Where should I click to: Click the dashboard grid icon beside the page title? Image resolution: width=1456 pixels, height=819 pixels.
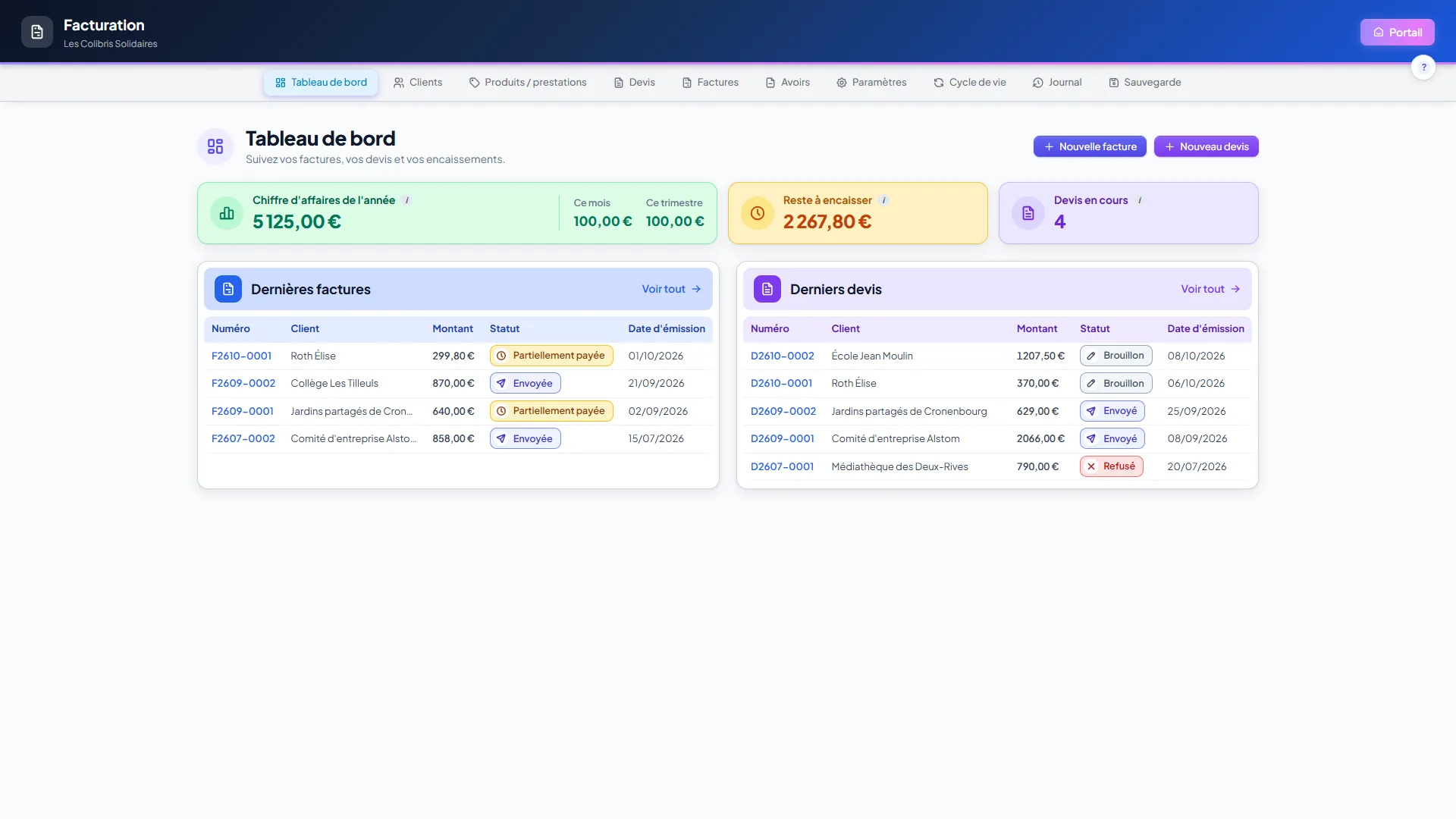pyautogui.click(x=215, y=146)
